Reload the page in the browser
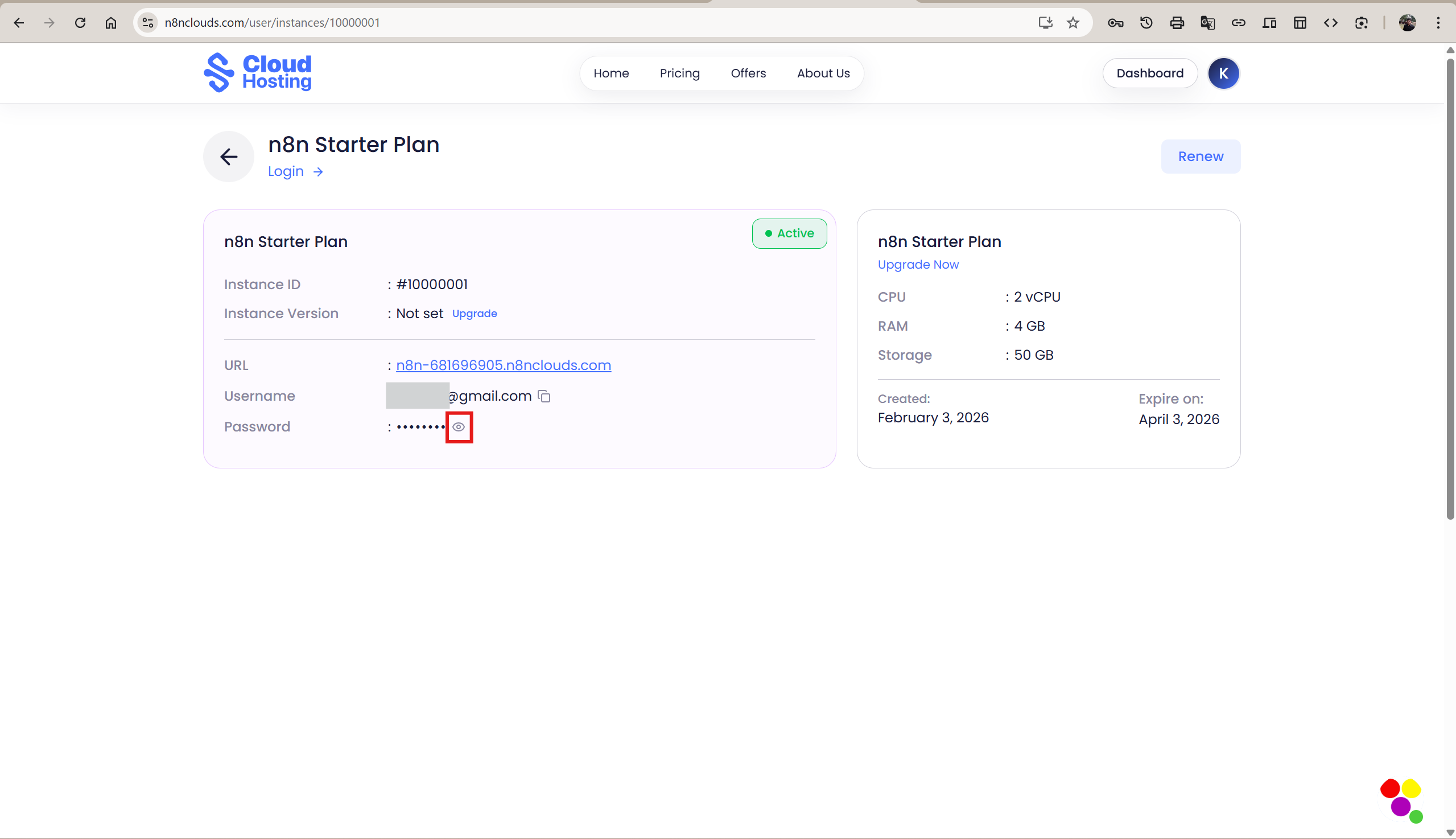The width and height of the screenshot is (1456, 839). click(x=80, y=22)
